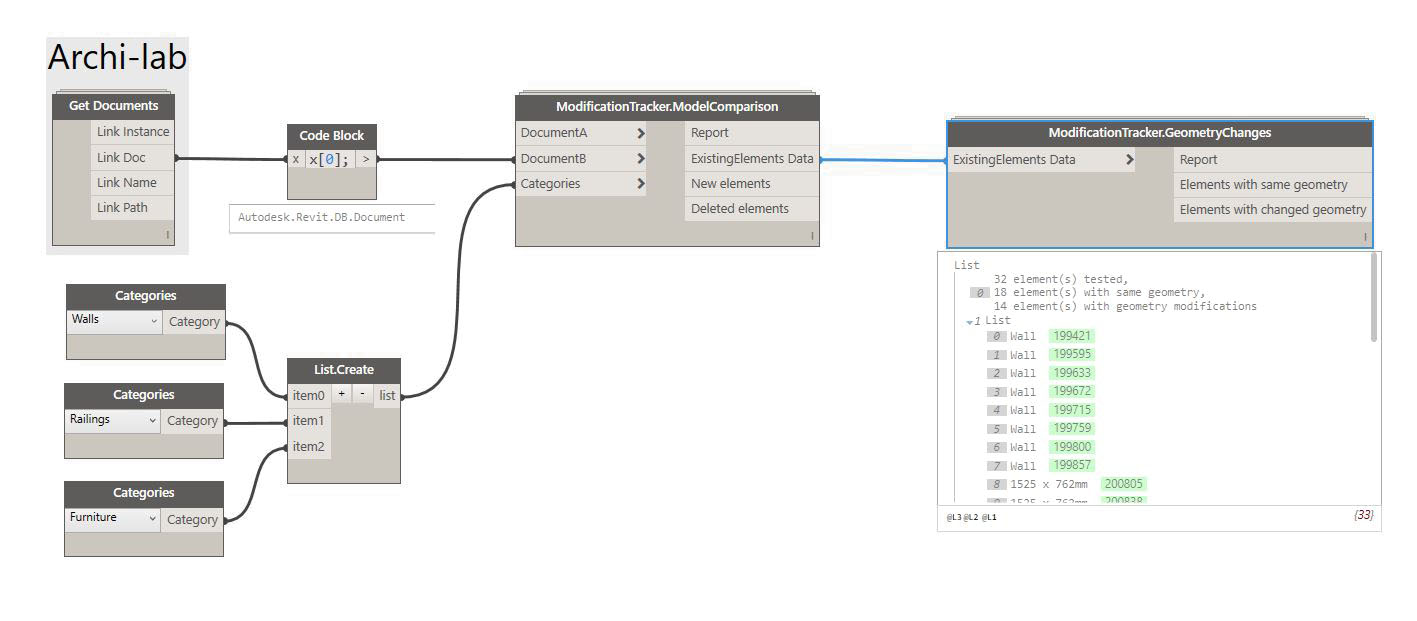Click ExistingElements Data chevron on GeometryChanges node
The width and height of the screenshot is (1417, 621).
pos(1129,159)
